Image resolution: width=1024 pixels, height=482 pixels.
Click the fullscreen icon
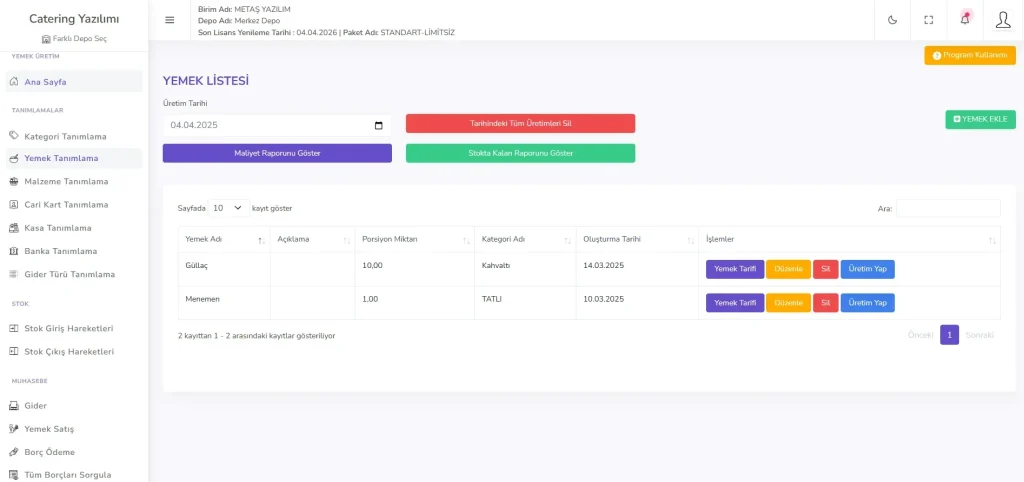[x=928, y=20]
